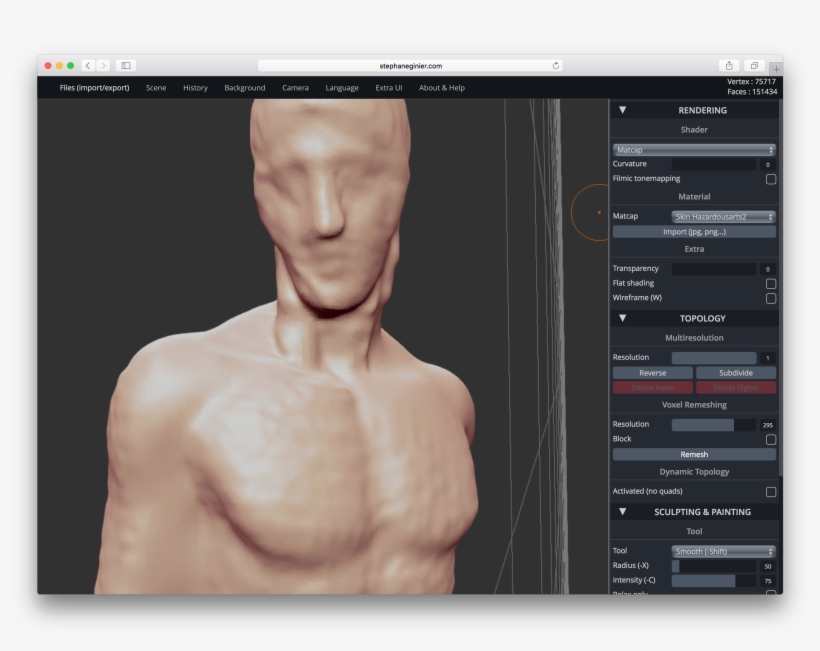Viewport: 820px width, 651px height.
Task: Open the About & Help menu
Action: [440, 87]
